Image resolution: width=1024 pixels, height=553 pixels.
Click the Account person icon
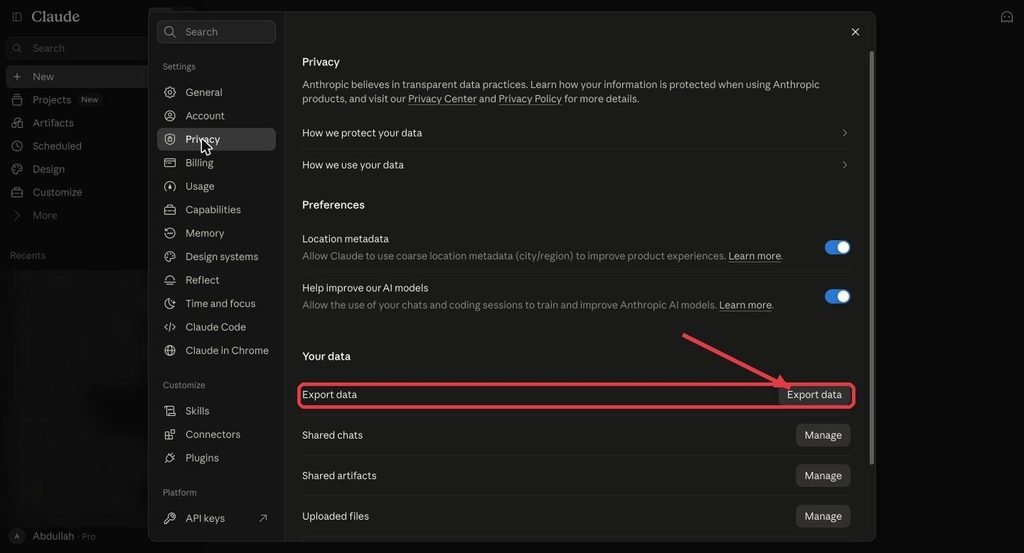click(170, 116)
